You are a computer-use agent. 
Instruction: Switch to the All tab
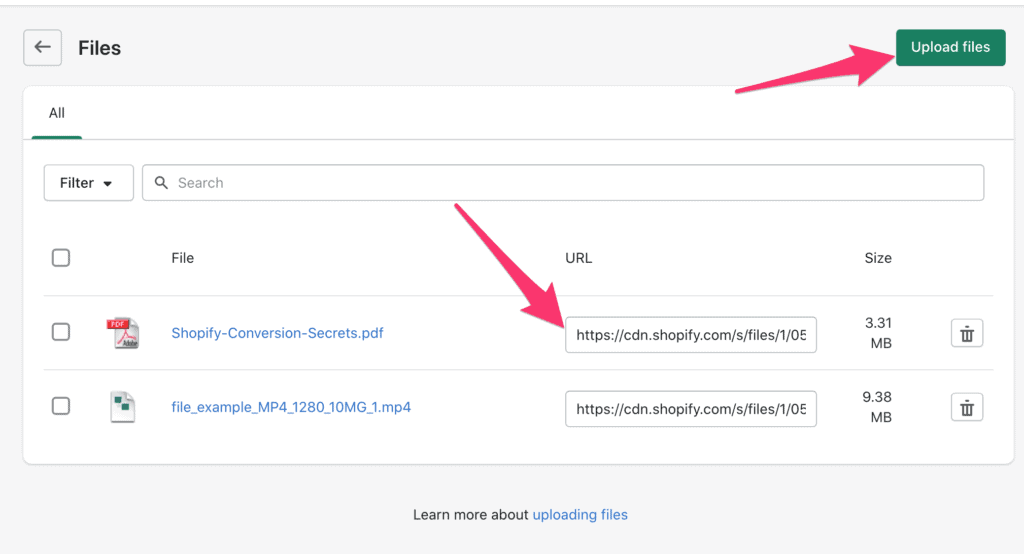[x=57, y=113]
